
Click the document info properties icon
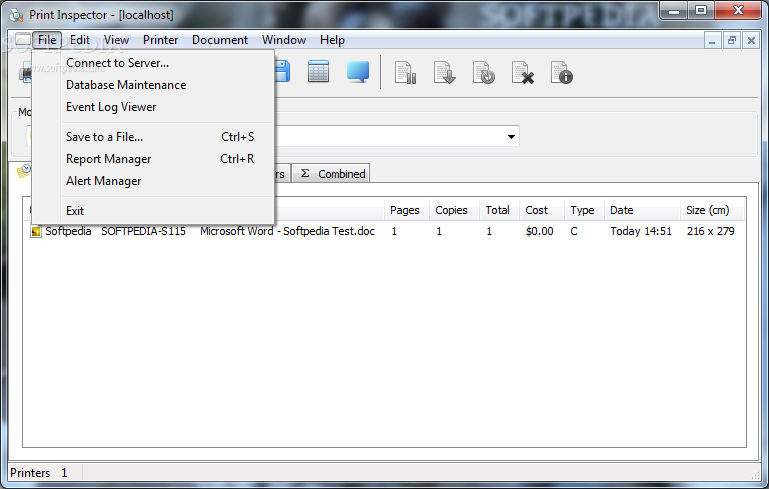pyautogui.click(x=562, y=73)
